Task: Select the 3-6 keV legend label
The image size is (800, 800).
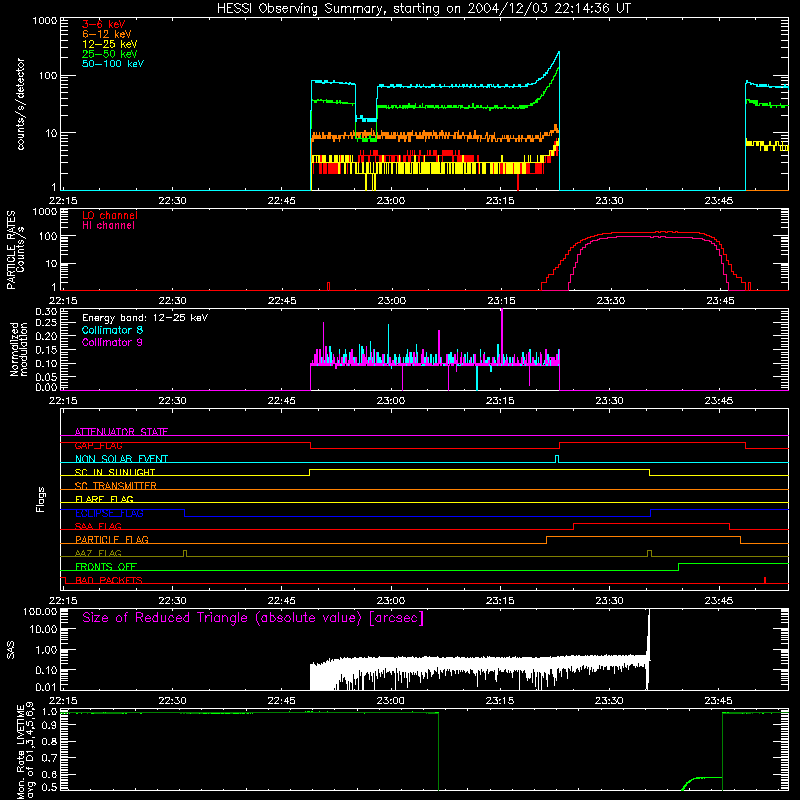Action: tap(104, 24)
